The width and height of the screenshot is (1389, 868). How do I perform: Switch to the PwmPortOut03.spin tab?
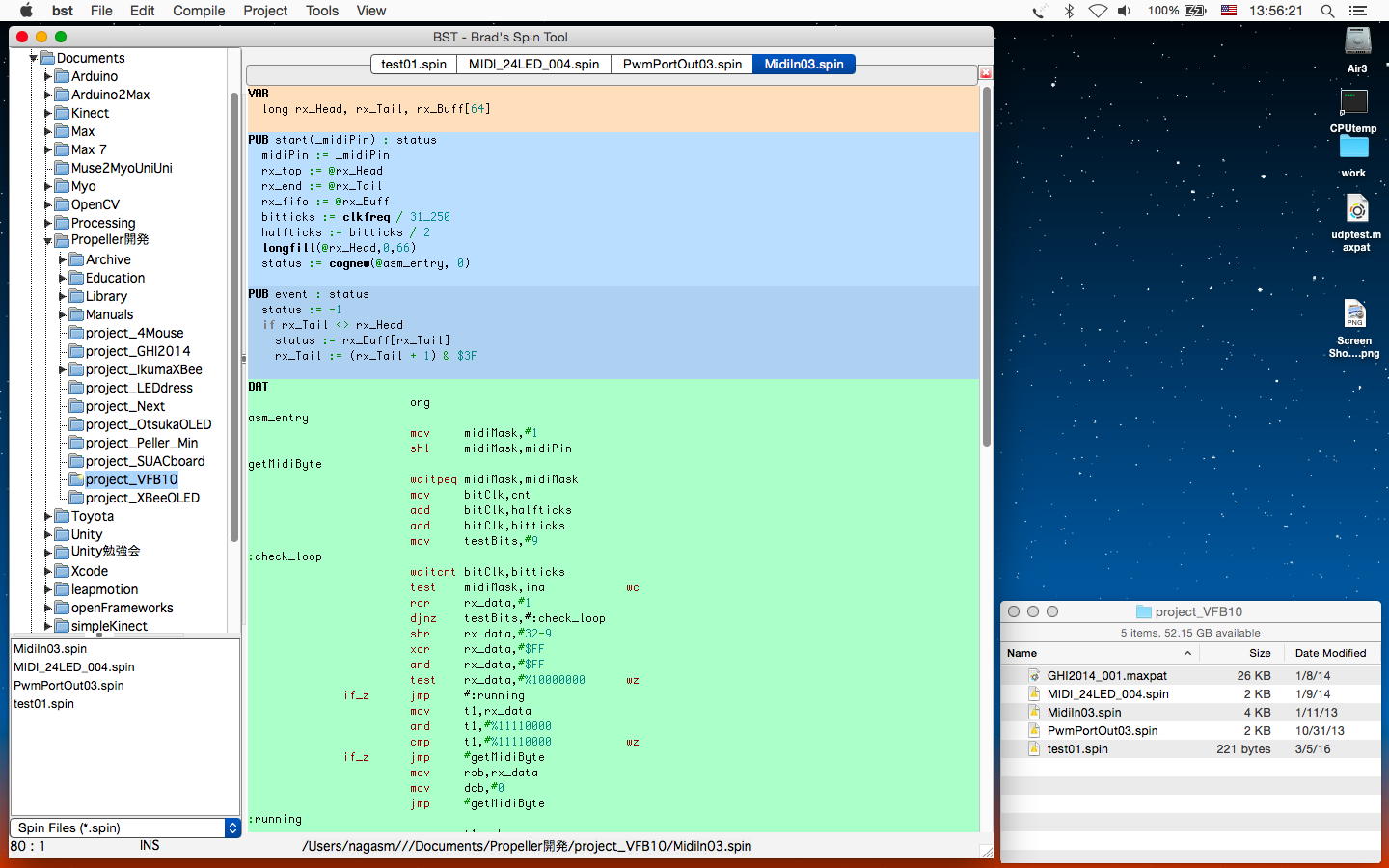[x=682, y=64]
